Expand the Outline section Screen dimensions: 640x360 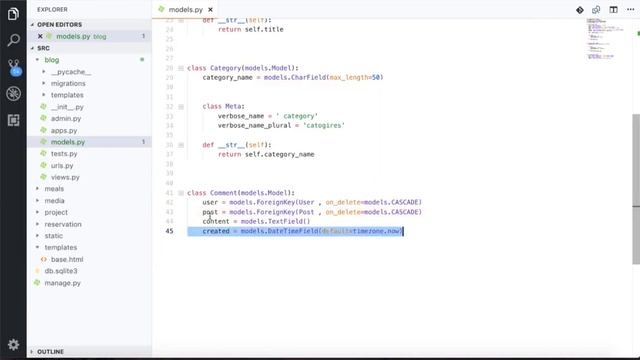tap(32, 352)
